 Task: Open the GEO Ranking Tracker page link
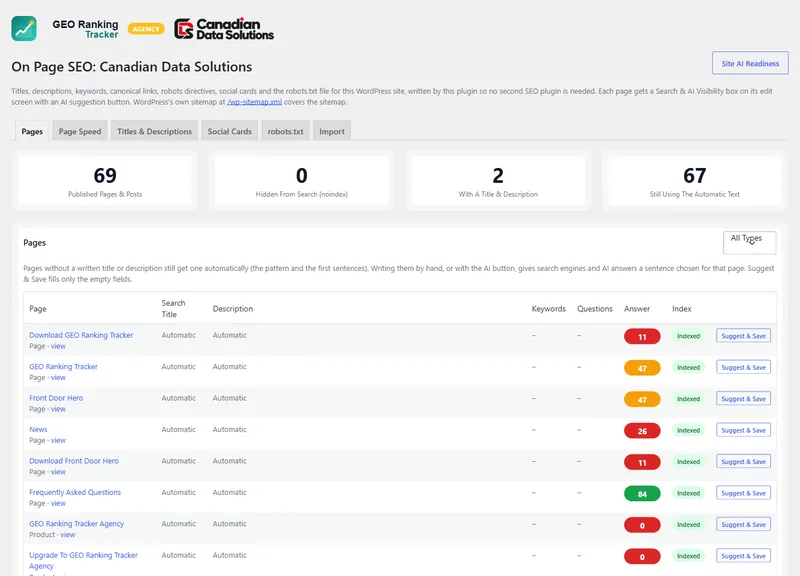point(63,366)
